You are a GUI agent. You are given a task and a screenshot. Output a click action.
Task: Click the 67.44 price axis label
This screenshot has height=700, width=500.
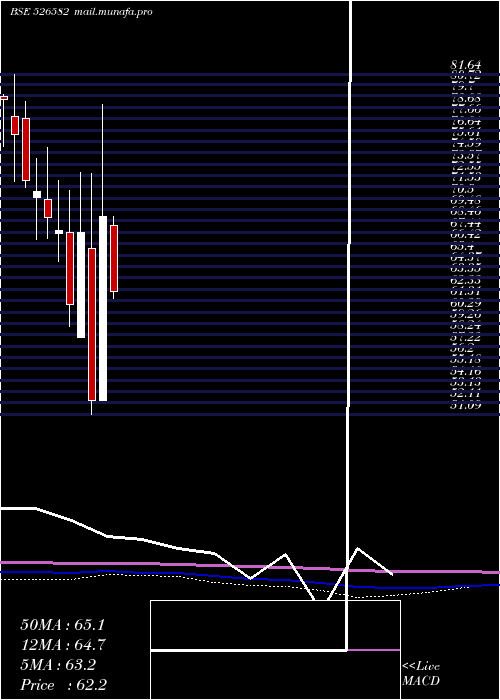[465, 224]
